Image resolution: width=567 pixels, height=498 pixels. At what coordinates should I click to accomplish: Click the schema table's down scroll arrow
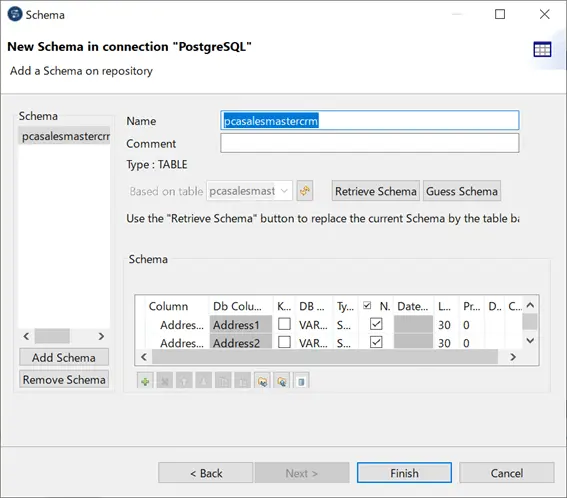click(x=530, y=341)
